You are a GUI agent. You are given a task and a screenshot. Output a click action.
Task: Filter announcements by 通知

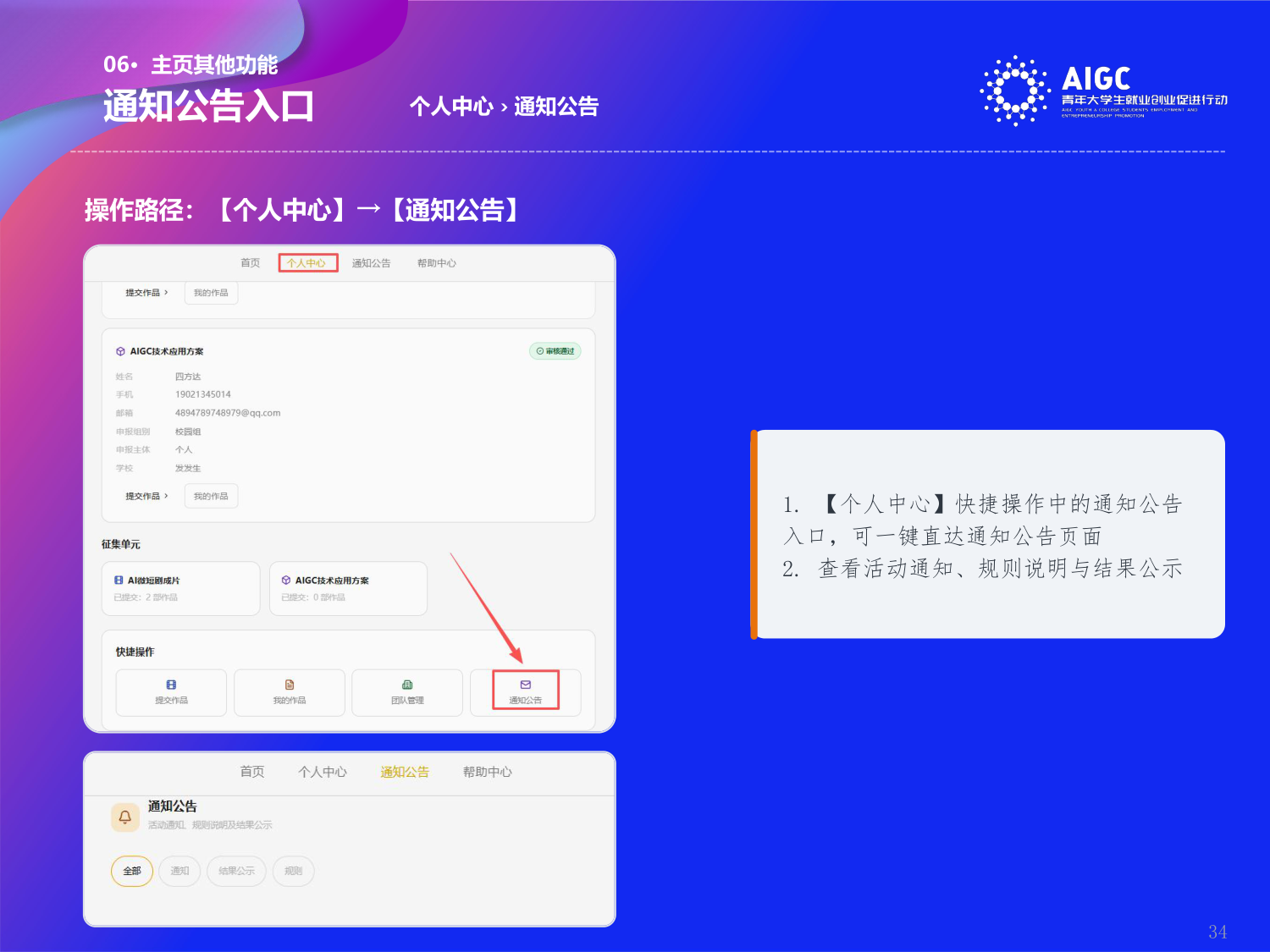[179, 871]
